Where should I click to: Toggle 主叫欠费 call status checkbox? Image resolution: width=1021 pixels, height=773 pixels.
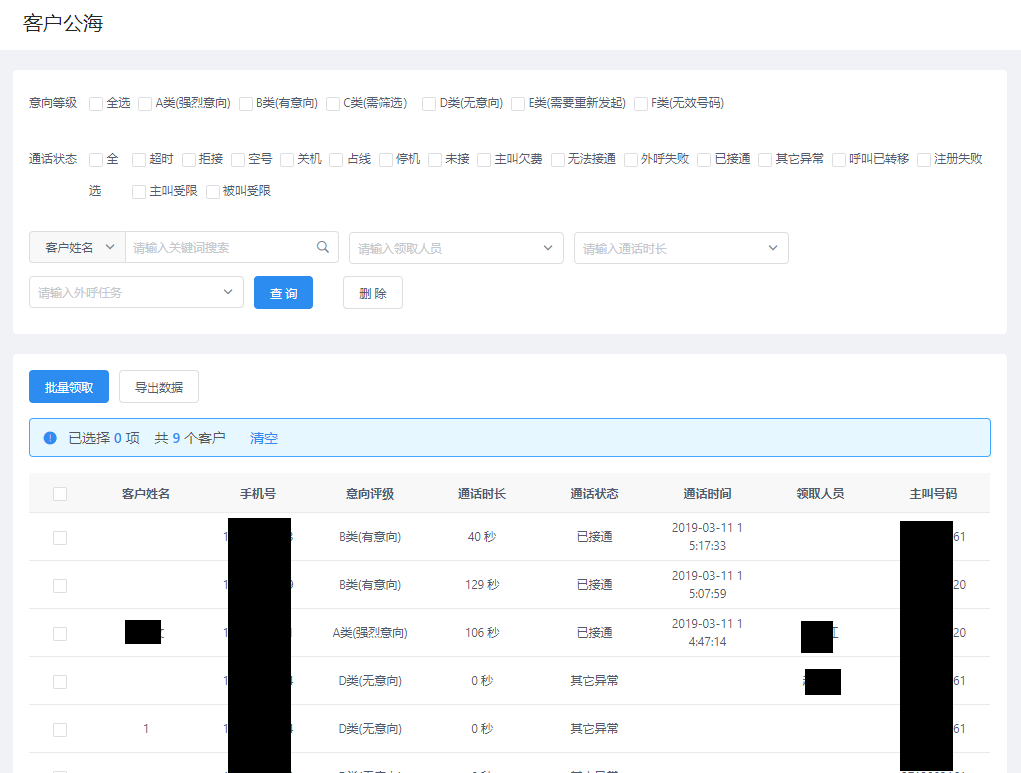484,160
